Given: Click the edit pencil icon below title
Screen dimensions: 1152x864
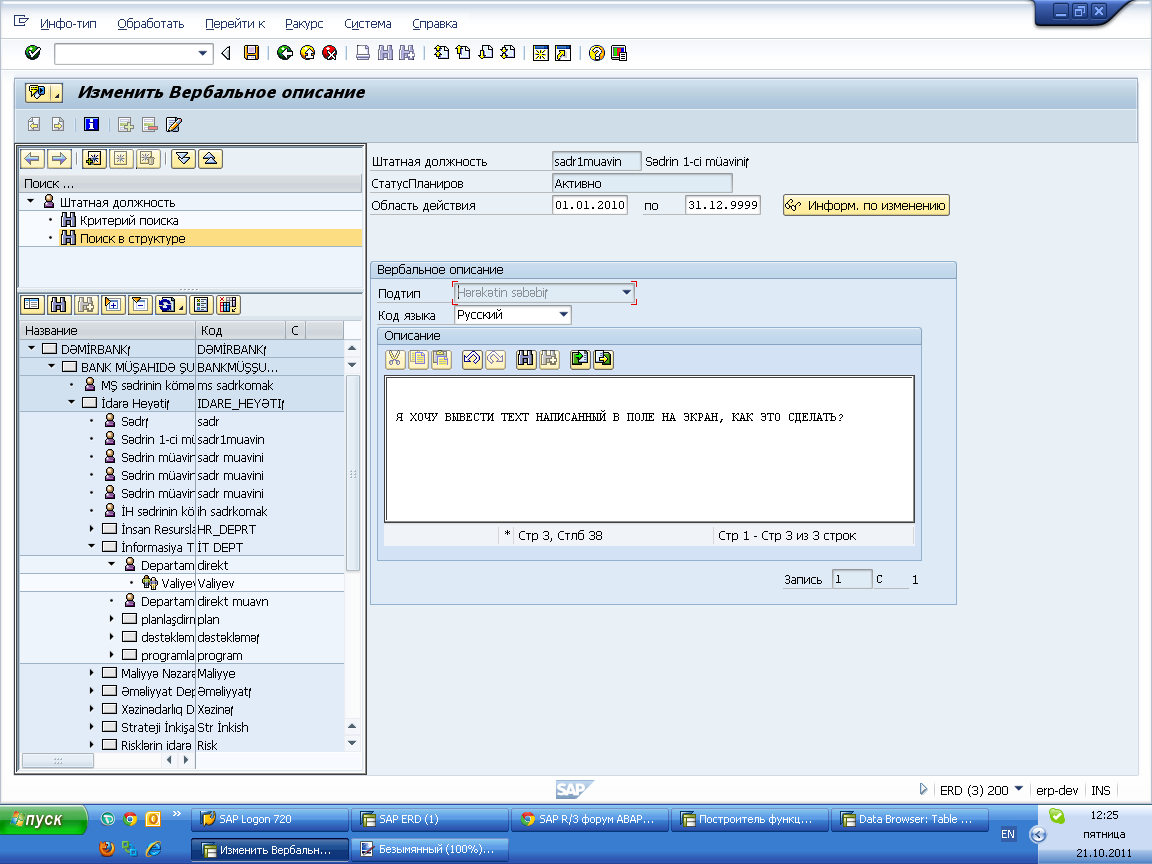Looking at the screenshot, I should [x=173, y=124].
